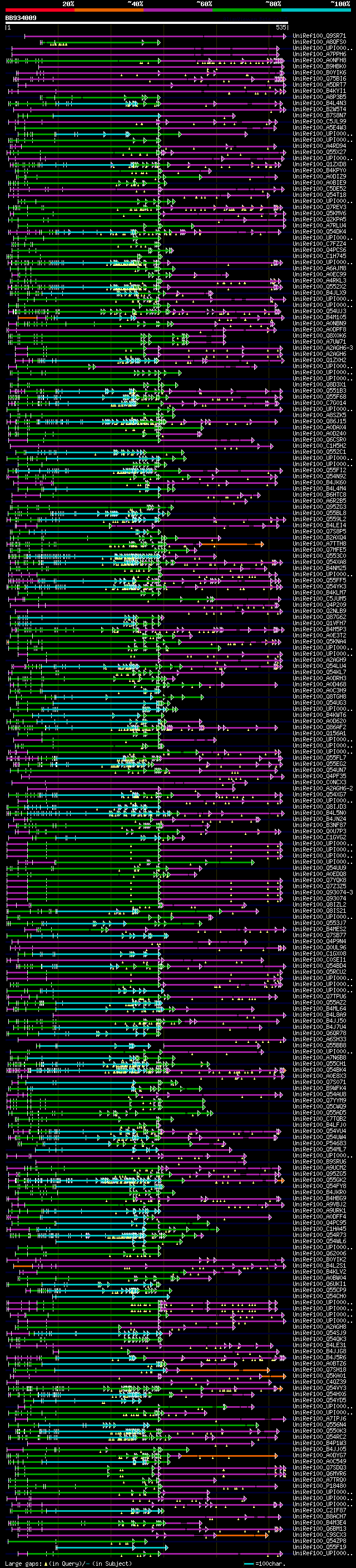This screenshot has height=1568, width=356.
Task: Open hit UniRef100_Q9SR71
Action: coord(319,36)
